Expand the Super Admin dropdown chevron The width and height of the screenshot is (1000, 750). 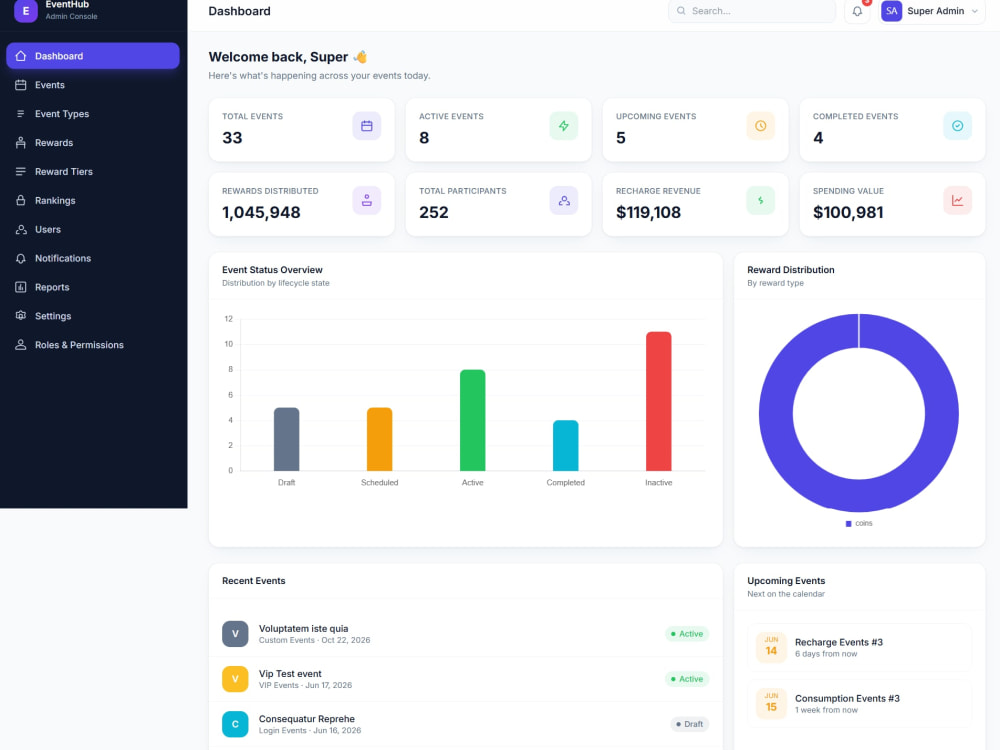pyautogui.click(x=974, y=11)
